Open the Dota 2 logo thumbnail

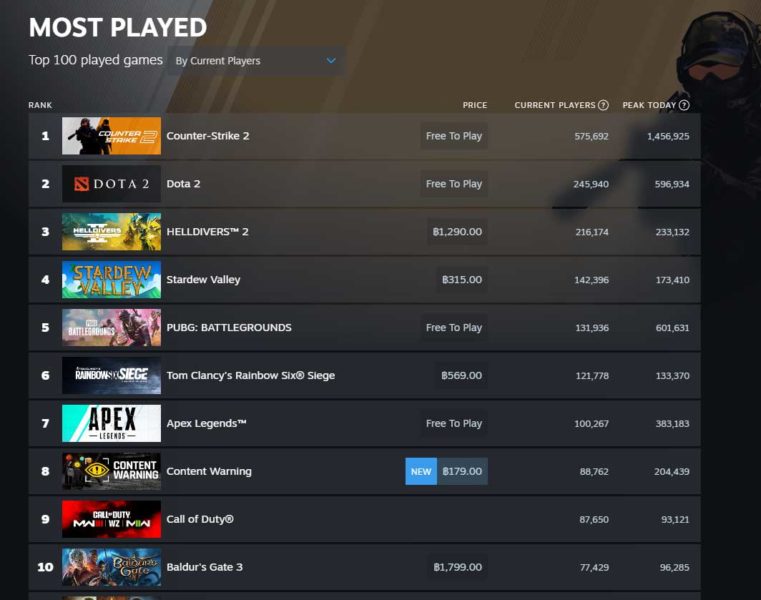pyautogui.click(x=111, y=184)
